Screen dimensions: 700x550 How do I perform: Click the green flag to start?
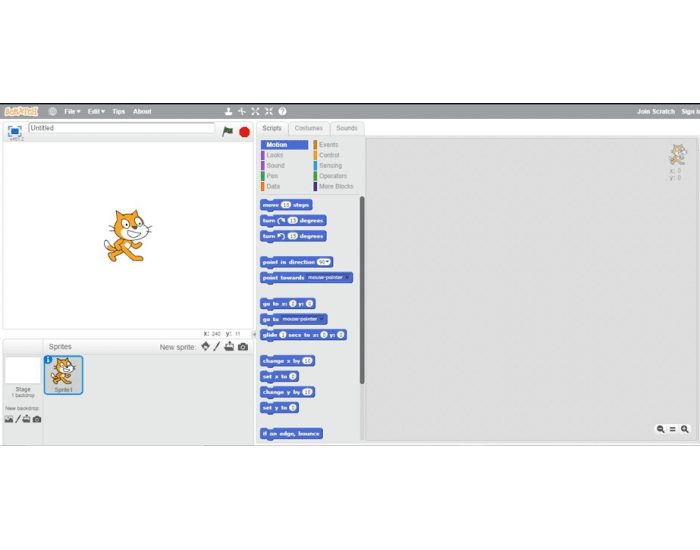228,131
